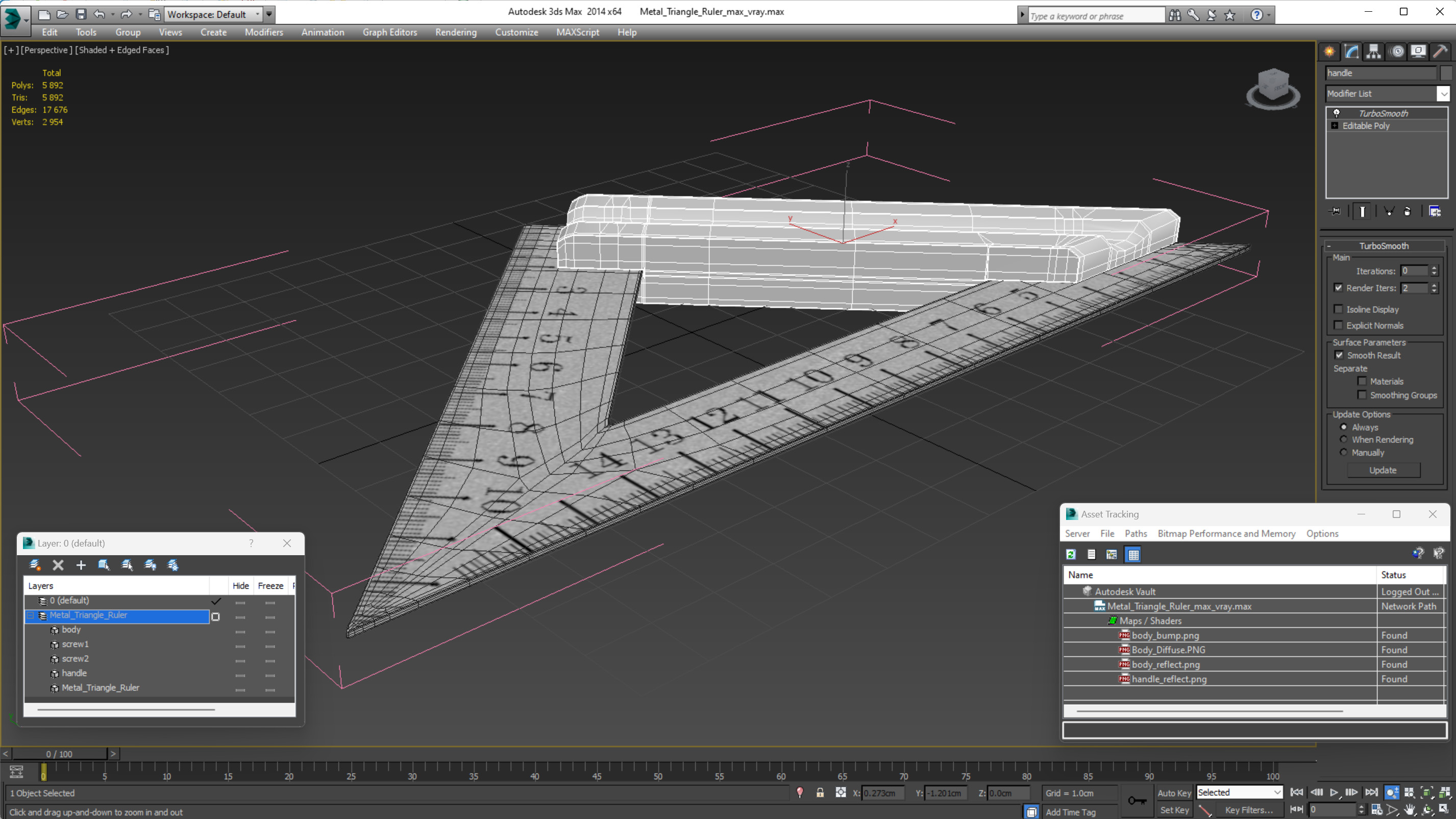Click the Save File toolbar icon
Image resolution: width=1456 pixels, height=819 pixels.
point(81,14)
